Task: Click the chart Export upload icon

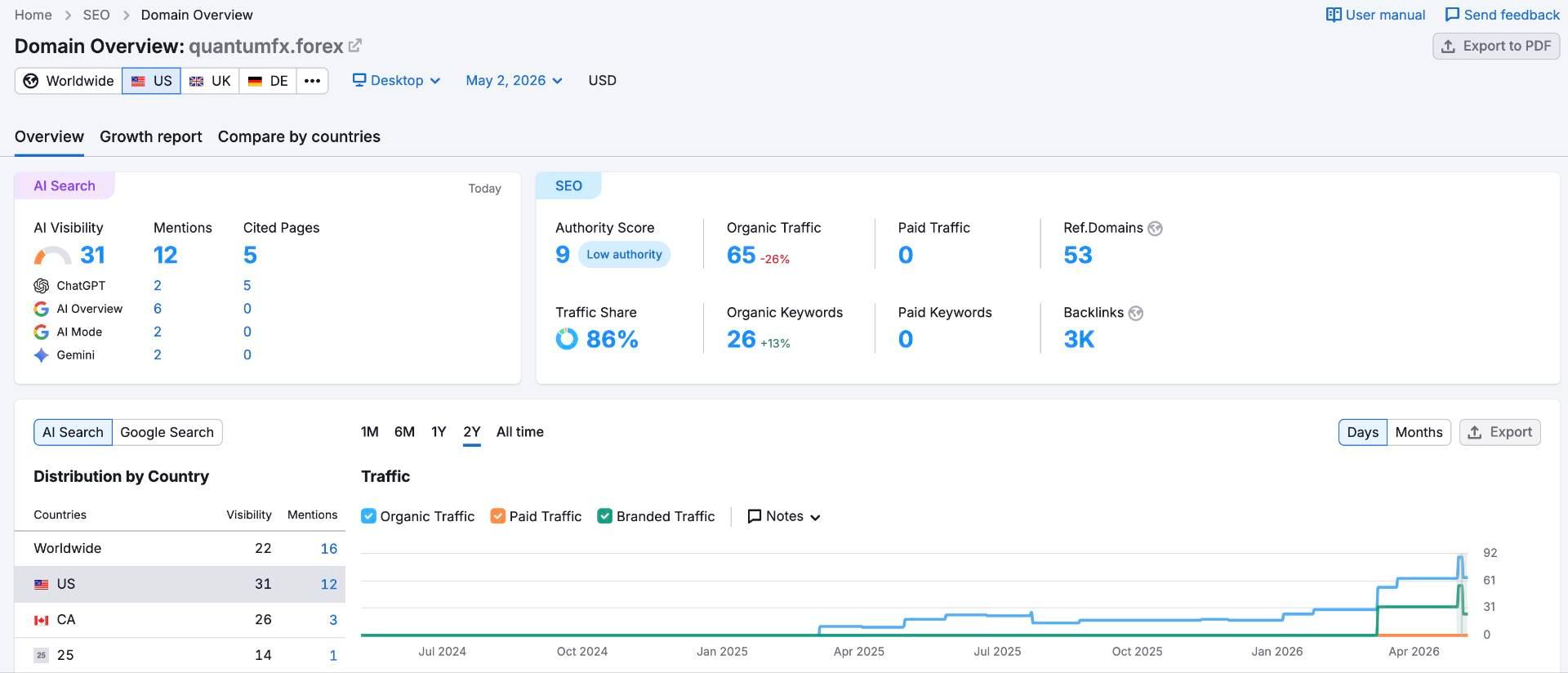Action: click(x=1475, y=433)
